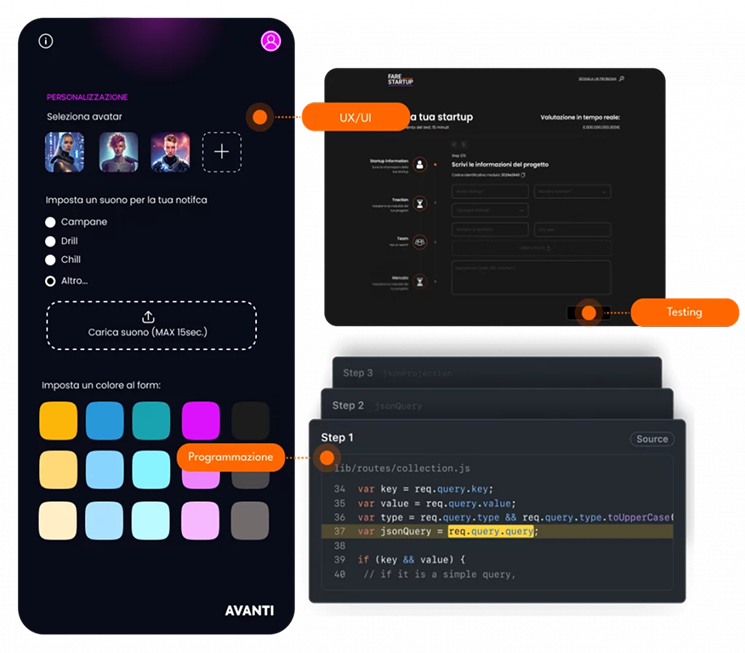Select the Chill sound radio button
This screenshot has height=653, width=745.
[x=50, y=260]
